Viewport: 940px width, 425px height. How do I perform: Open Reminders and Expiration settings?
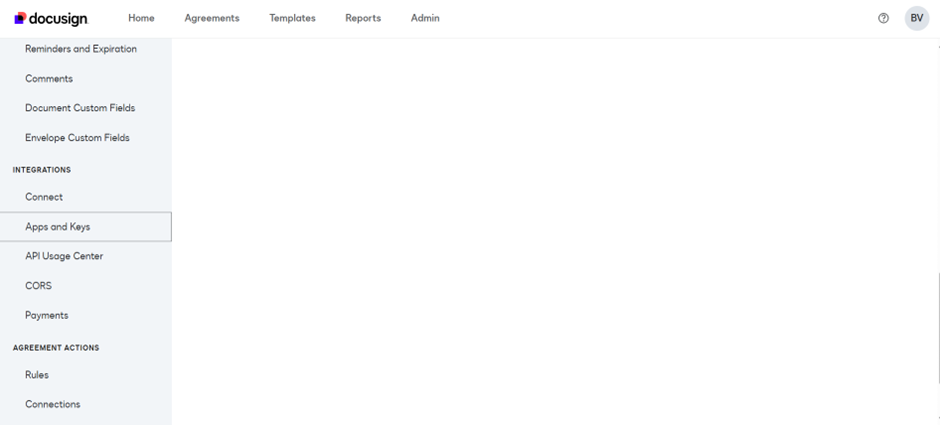click(81, 49)
